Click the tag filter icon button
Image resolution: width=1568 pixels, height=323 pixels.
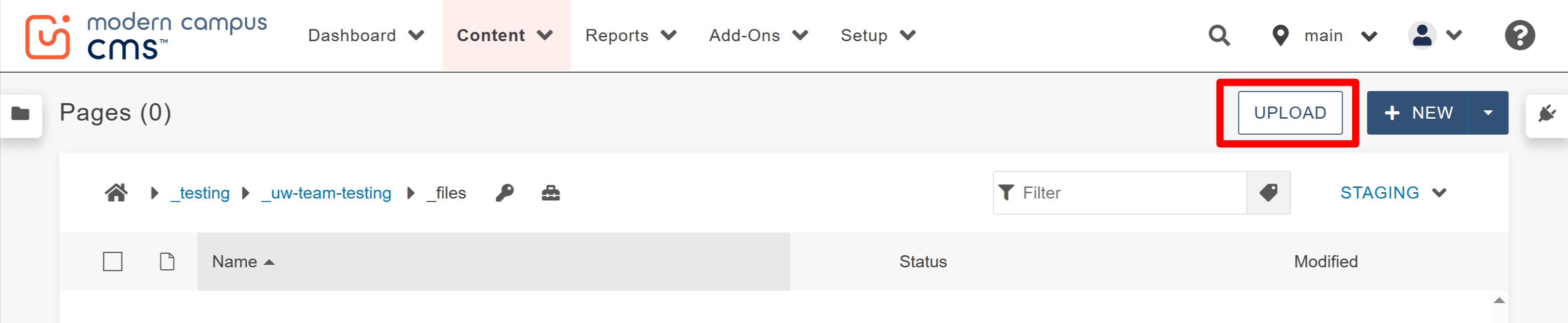coord(1268,193)
